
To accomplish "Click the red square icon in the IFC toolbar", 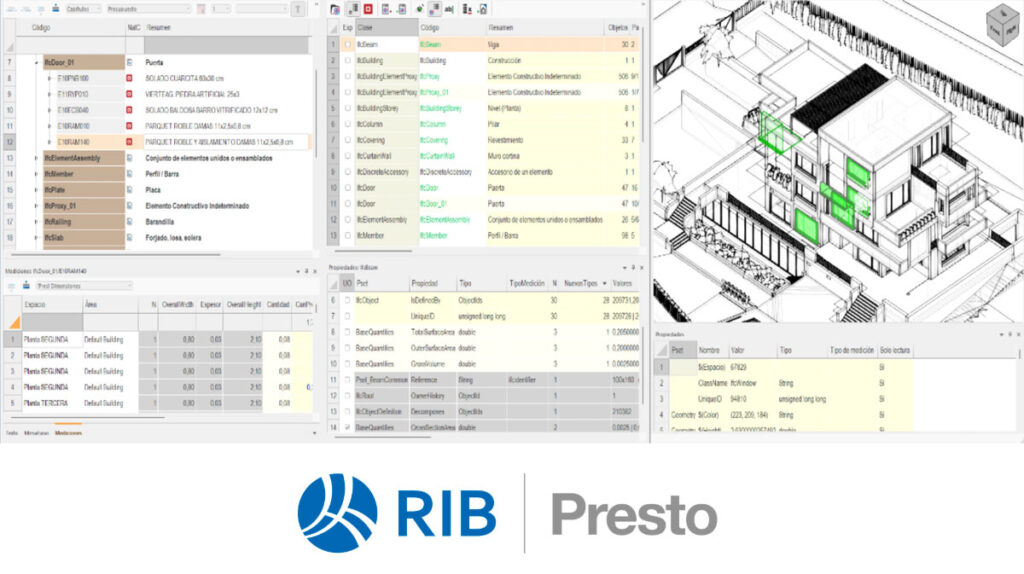I will (x=368, y=9).
